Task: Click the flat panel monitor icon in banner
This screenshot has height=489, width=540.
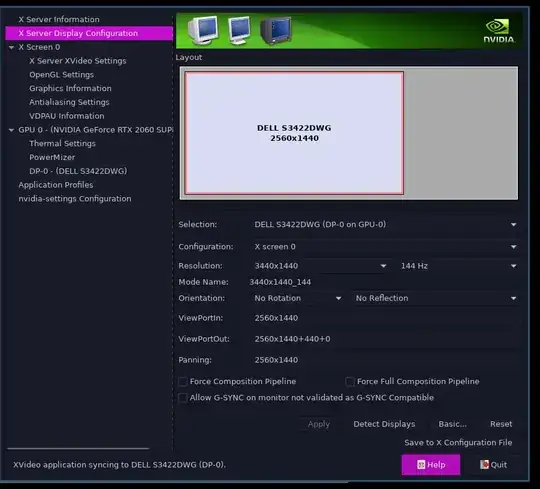Action: tap(239, 30)
